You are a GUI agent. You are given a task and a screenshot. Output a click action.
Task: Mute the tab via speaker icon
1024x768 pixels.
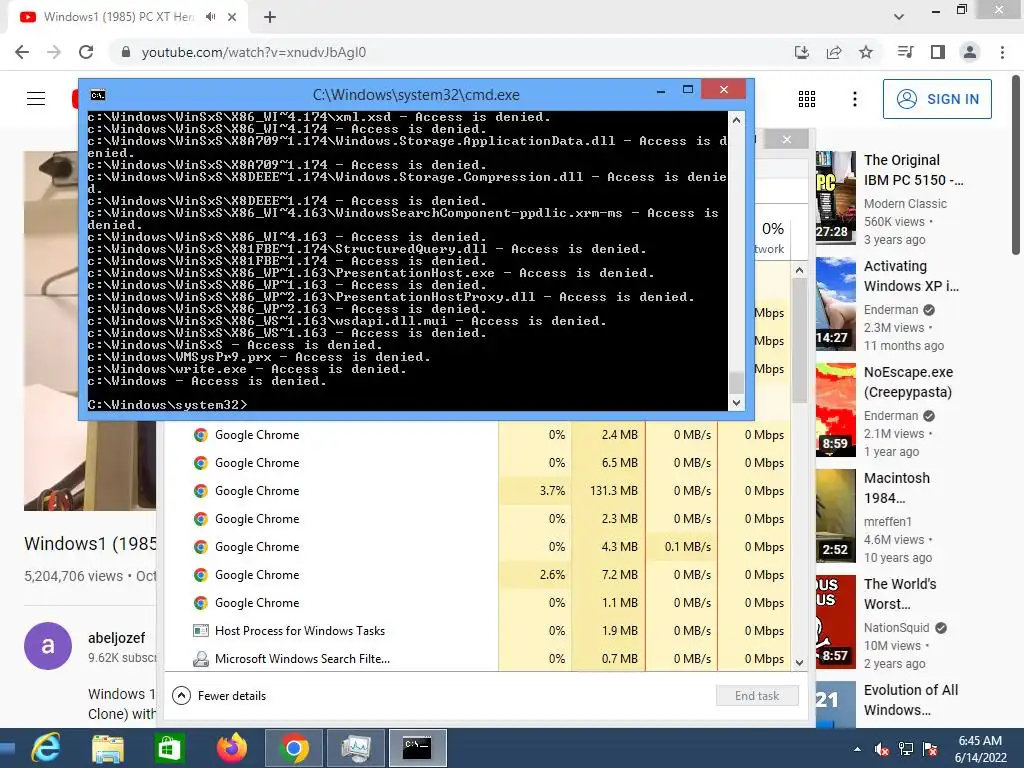(210, 17)
